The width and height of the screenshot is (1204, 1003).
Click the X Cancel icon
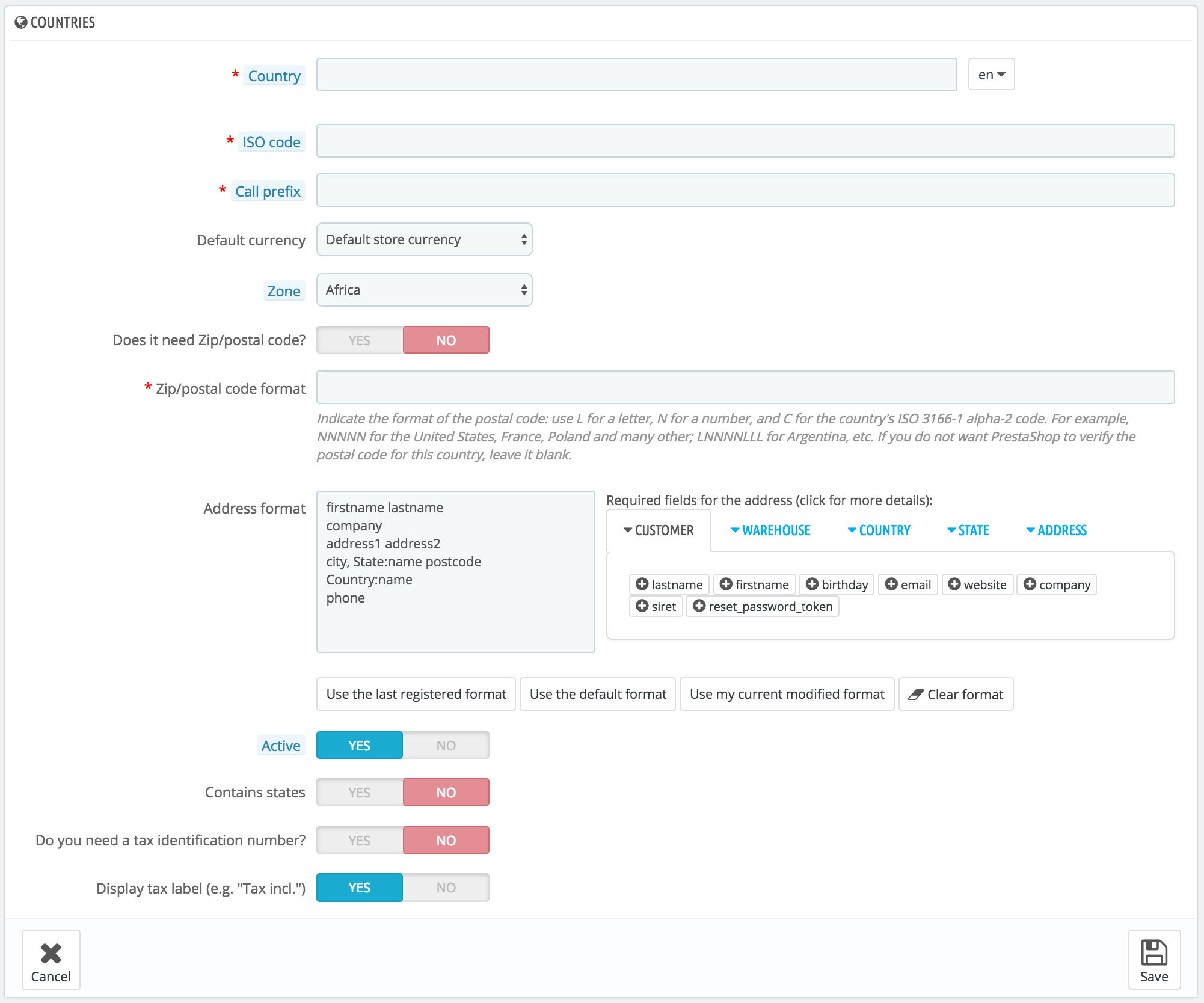(x=51, y=952)
